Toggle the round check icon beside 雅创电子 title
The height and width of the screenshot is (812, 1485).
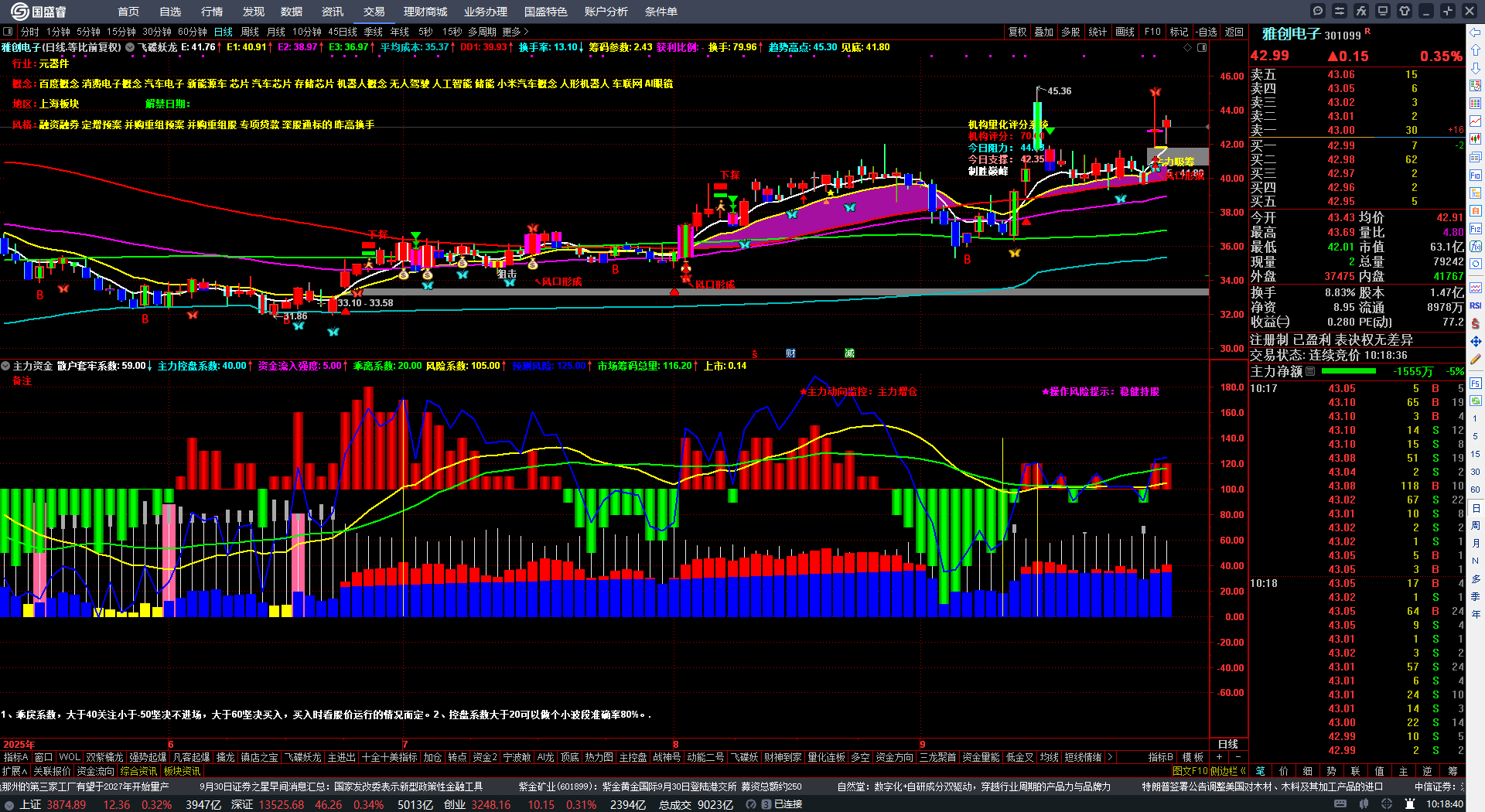130,47
